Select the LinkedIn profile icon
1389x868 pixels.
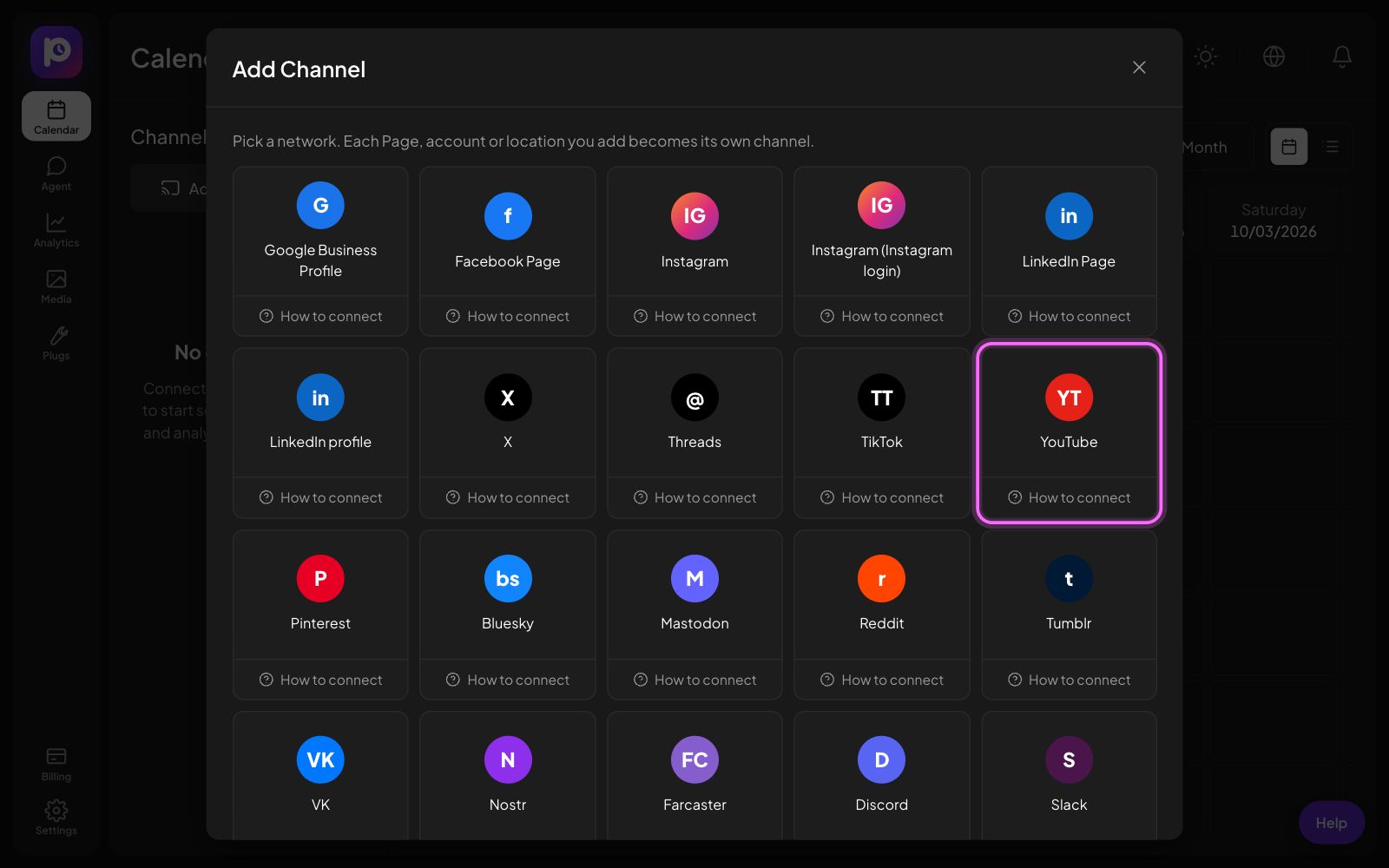(x=320, y=398)
